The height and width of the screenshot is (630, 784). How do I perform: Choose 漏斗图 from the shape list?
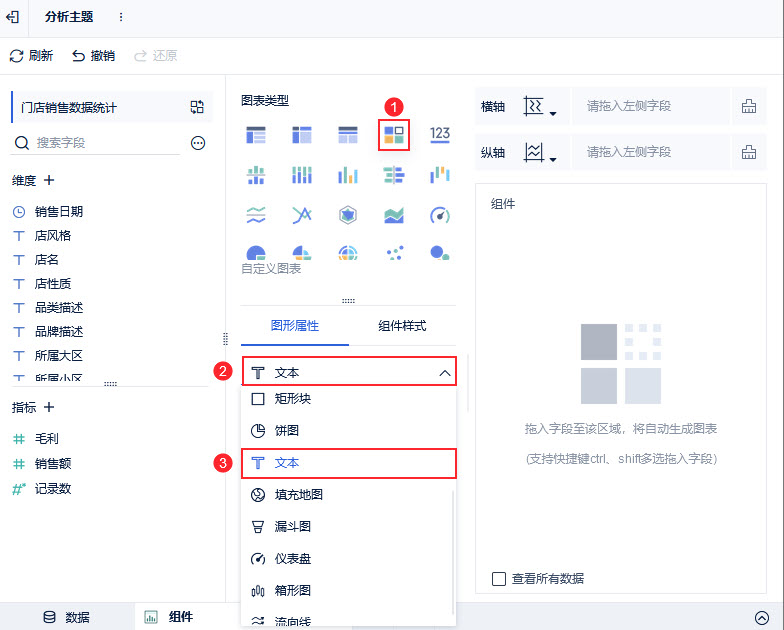(x=348, y=527)
